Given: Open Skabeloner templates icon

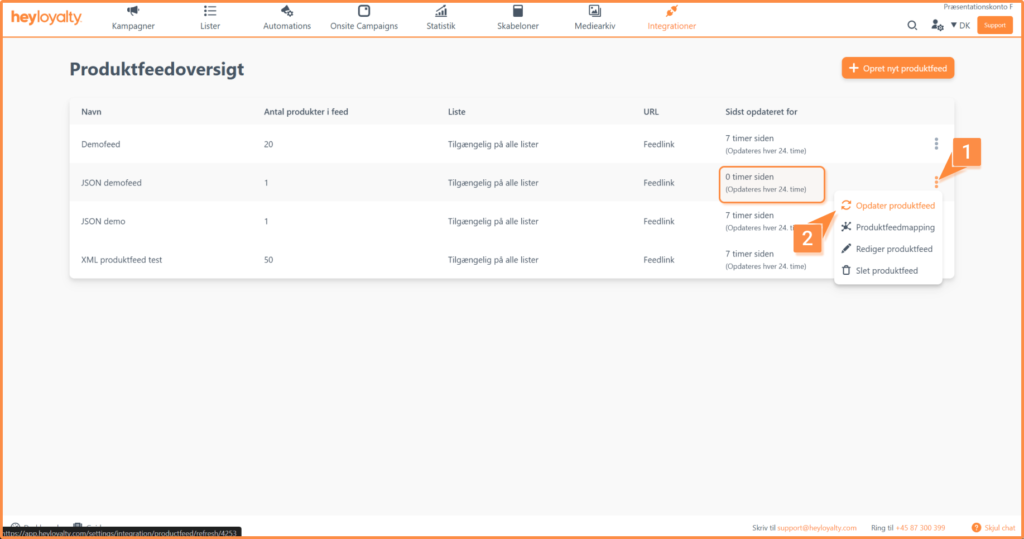Looking at the screenshot, I should pos(518,10).
